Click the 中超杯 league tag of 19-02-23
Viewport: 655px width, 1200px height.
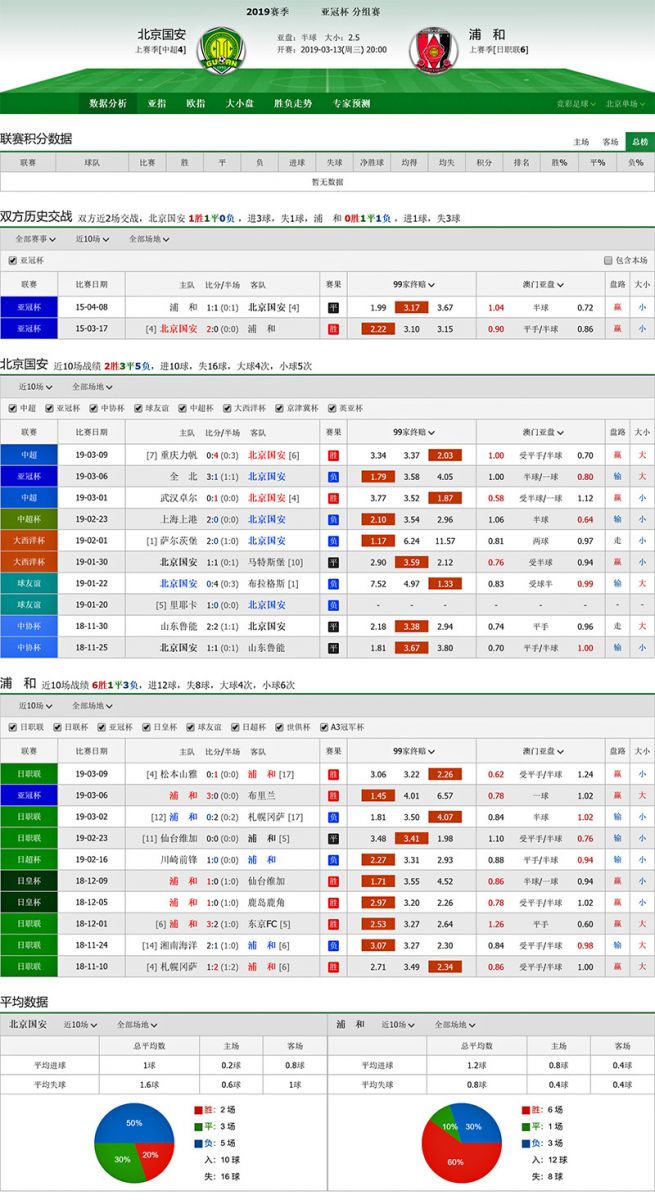[29, 519]
